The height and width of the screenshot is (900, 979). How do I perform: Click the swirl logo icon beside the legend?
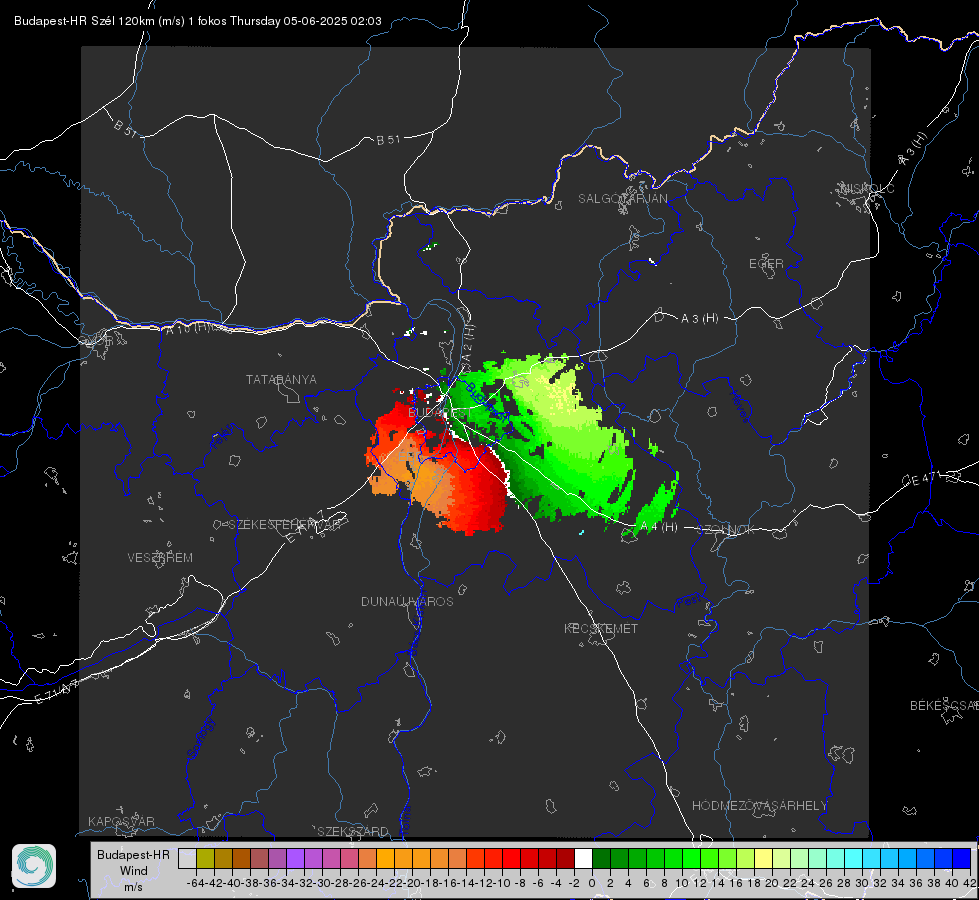point(34,866)
